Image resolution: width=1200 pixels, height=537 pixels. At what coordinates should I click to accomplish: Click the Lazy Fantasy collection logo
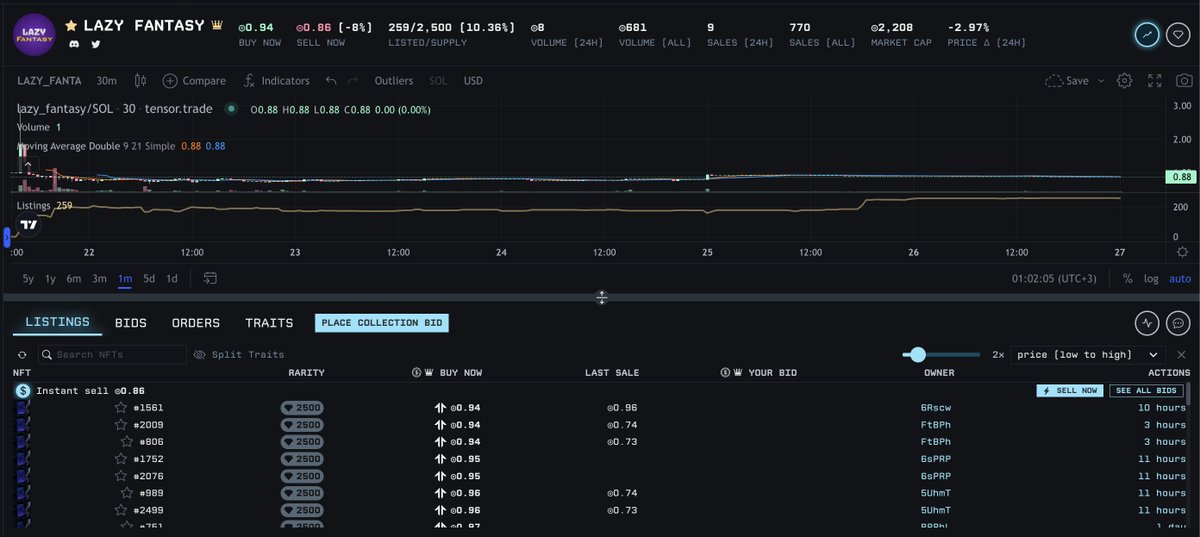(33, 35)
